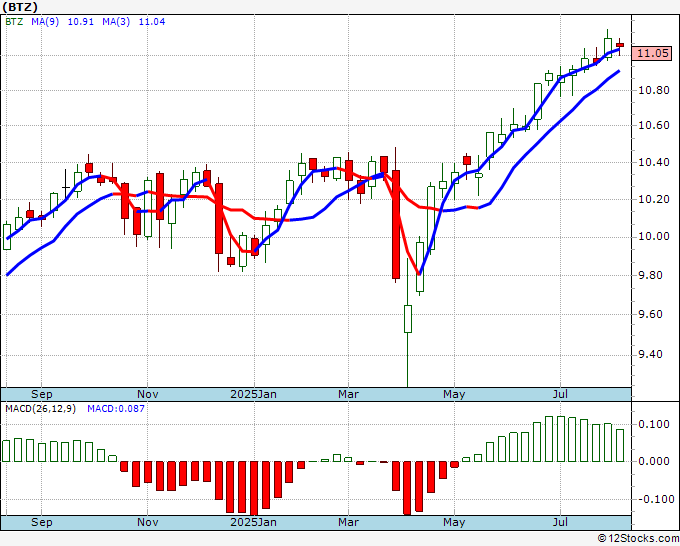Click the 10.80 price axis label
Image resolution: width=680 pixels, height=546 pixels.
[x=654, y=91]
